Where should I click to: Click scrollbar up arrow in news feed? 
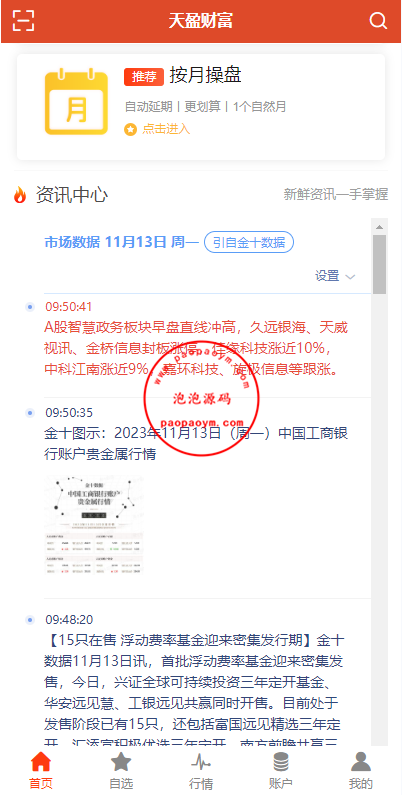(379, 226)
